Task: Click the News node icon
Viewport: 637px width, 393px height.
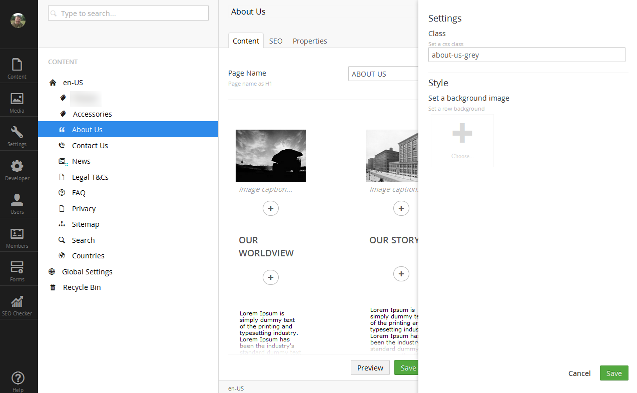Action: (62, 161)
